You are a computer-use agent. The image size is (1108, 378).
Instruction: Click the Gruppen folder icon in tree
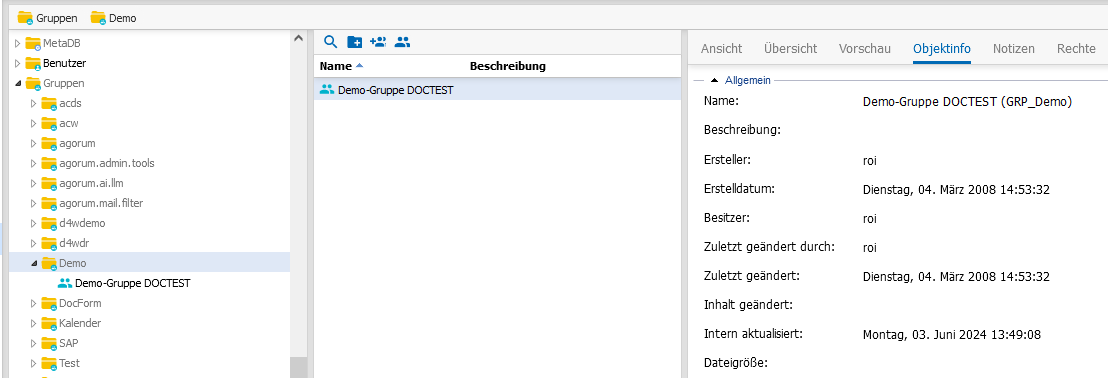tap(33, 83)
